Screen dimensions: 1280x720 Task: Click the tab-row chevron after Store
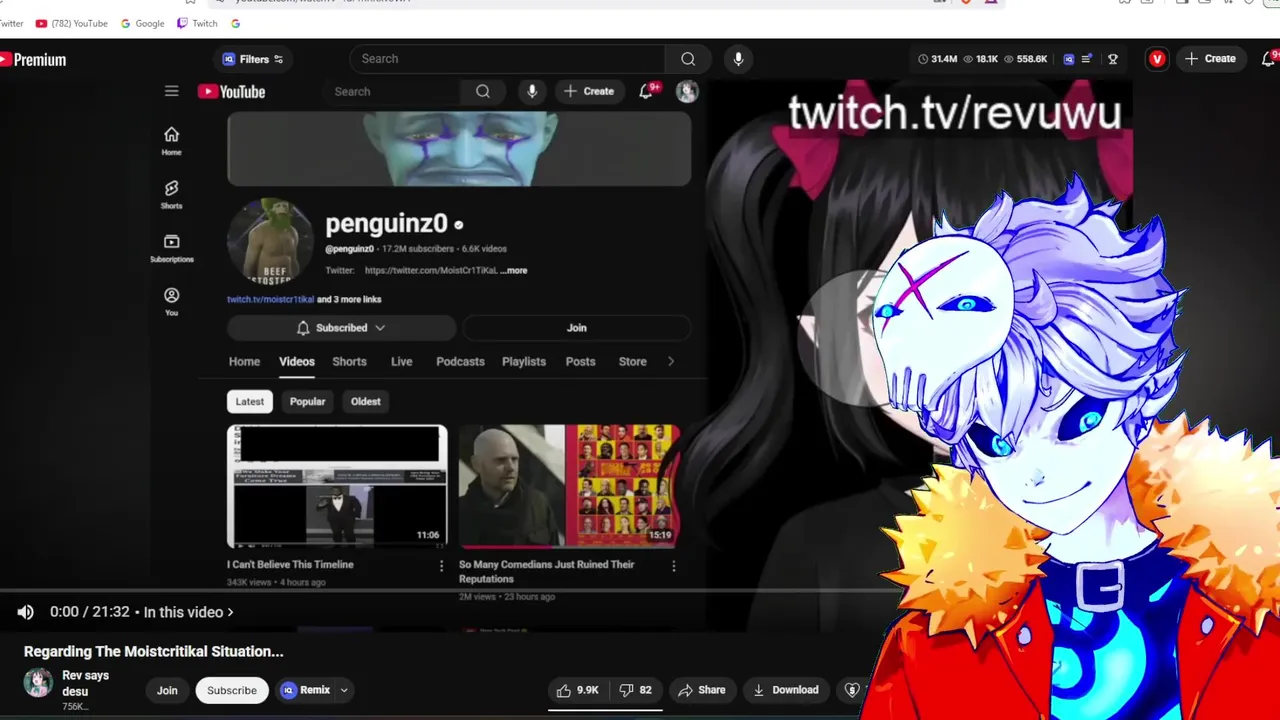pyautogui.click(x=671, y=361)
